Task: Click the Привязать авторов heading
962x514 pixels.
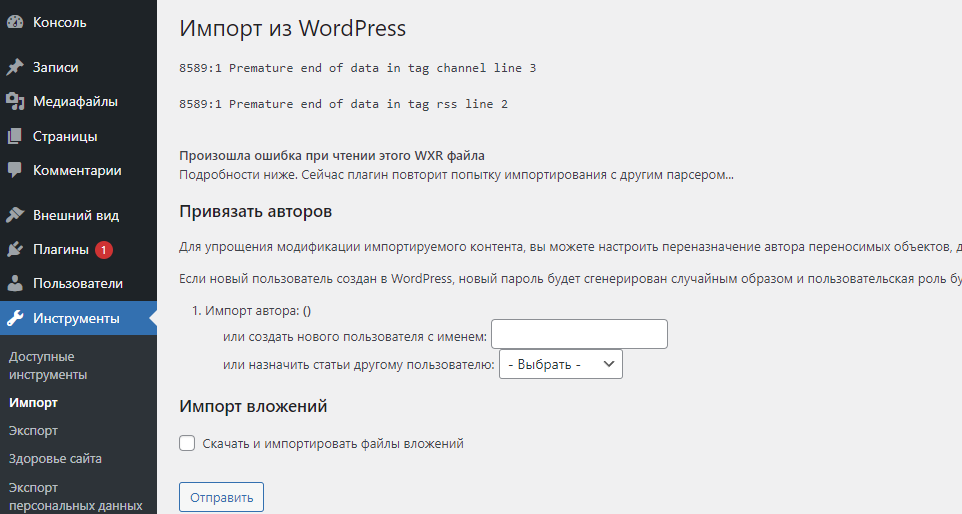Action: point(256,212)
